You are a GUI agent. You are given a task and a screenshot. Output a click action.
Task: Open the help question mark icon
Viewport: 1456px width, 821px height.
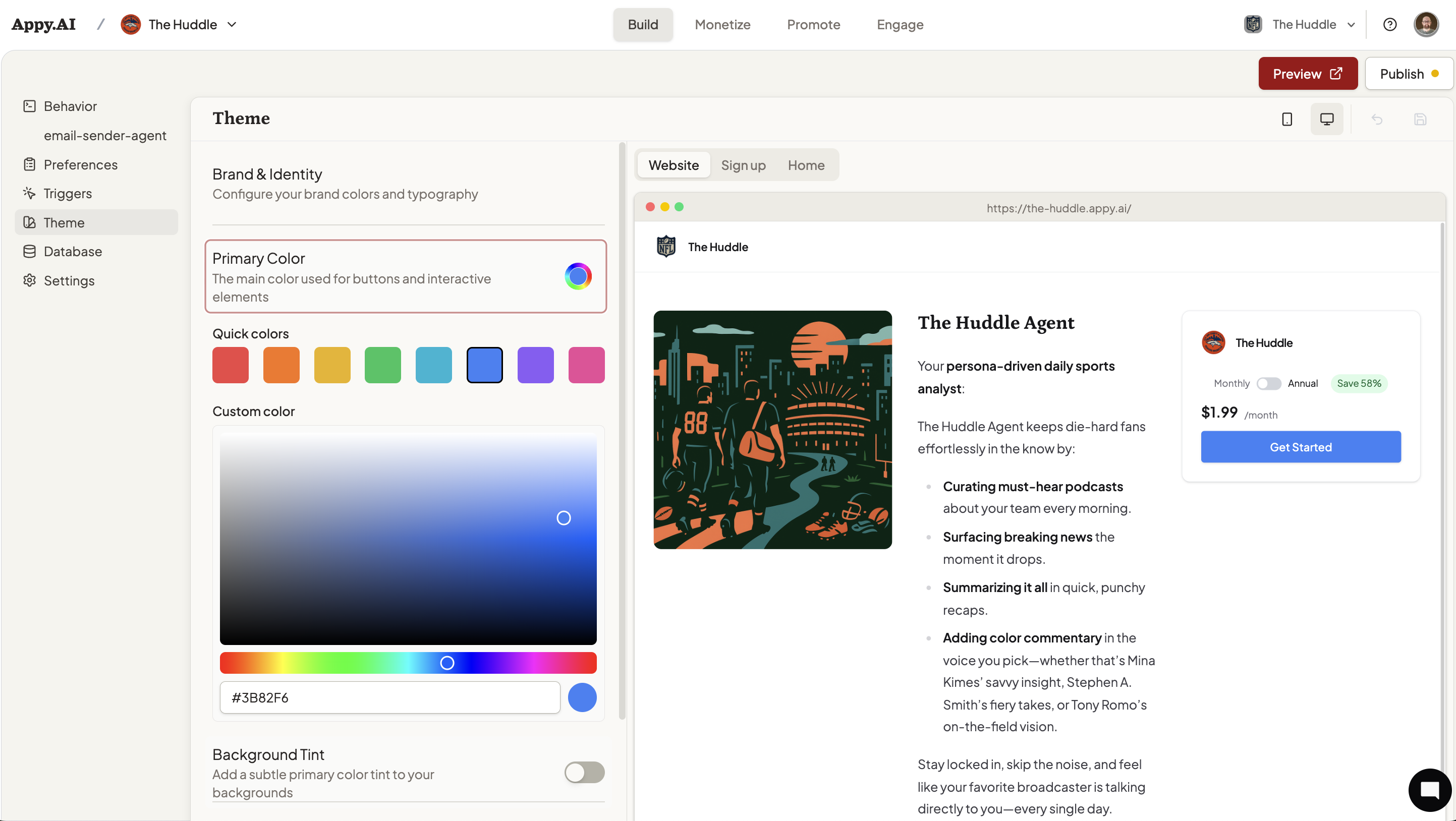[x=1390, y=24]
